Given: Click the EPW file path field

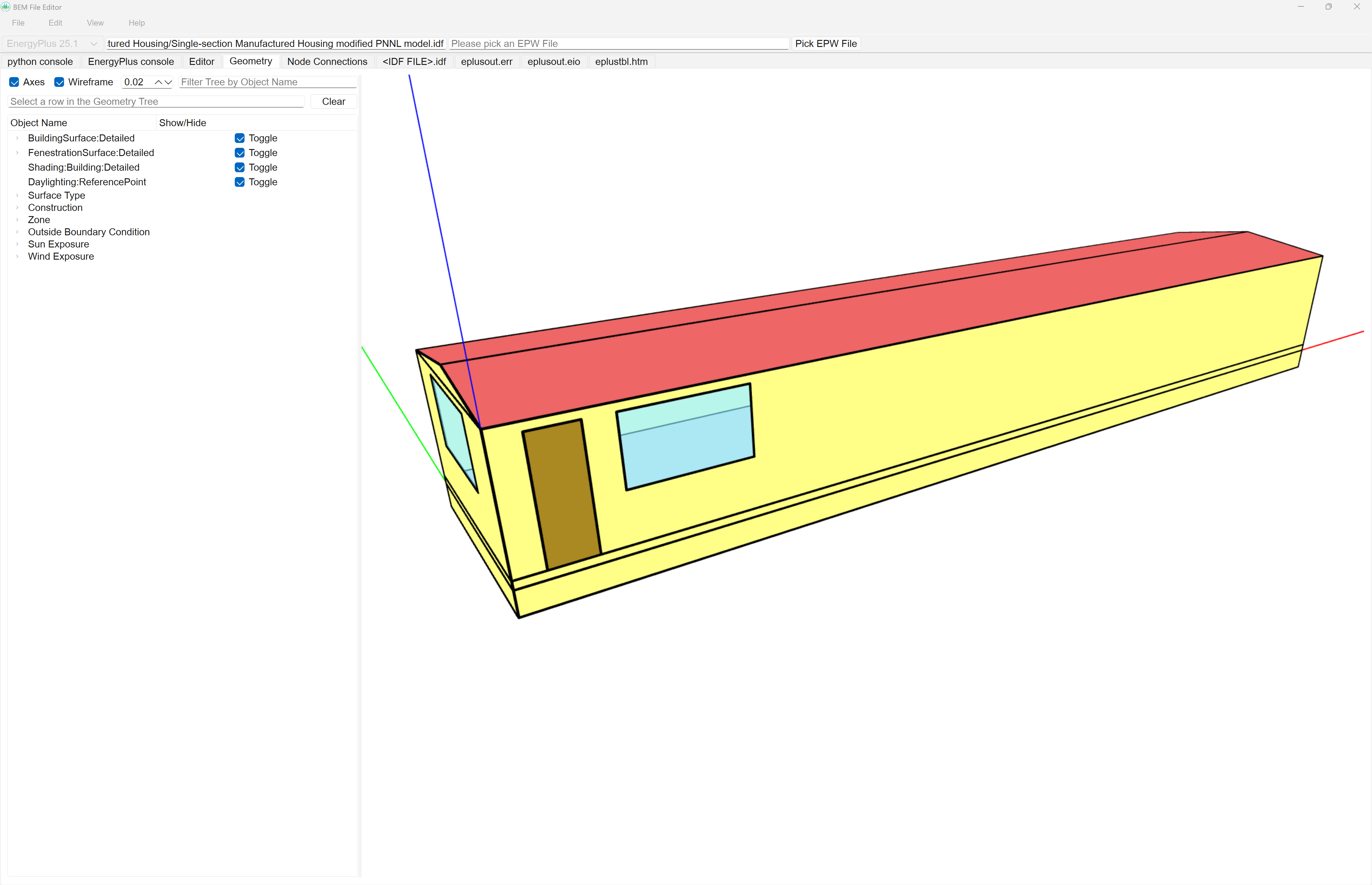Looking at the screenshot, I should point(618,44).
